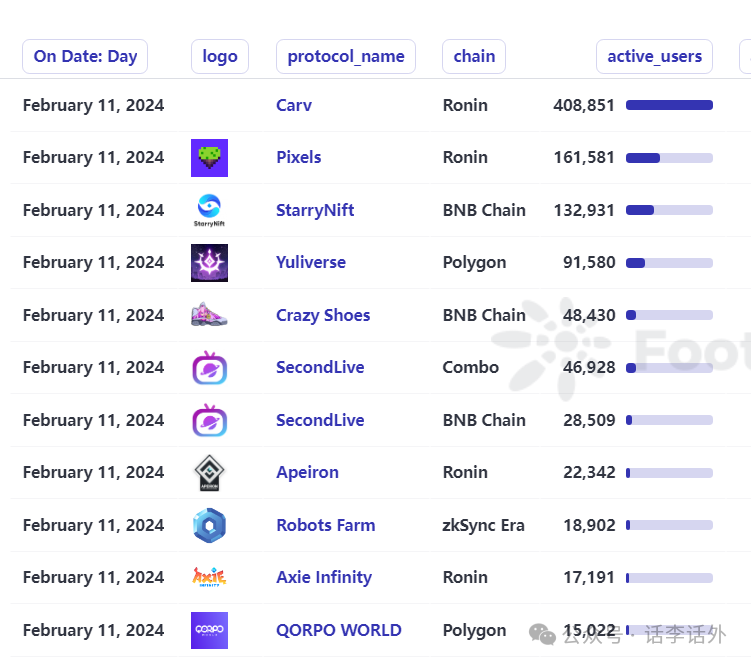Open the Axie Infinity protocol link

coord(324,578)
